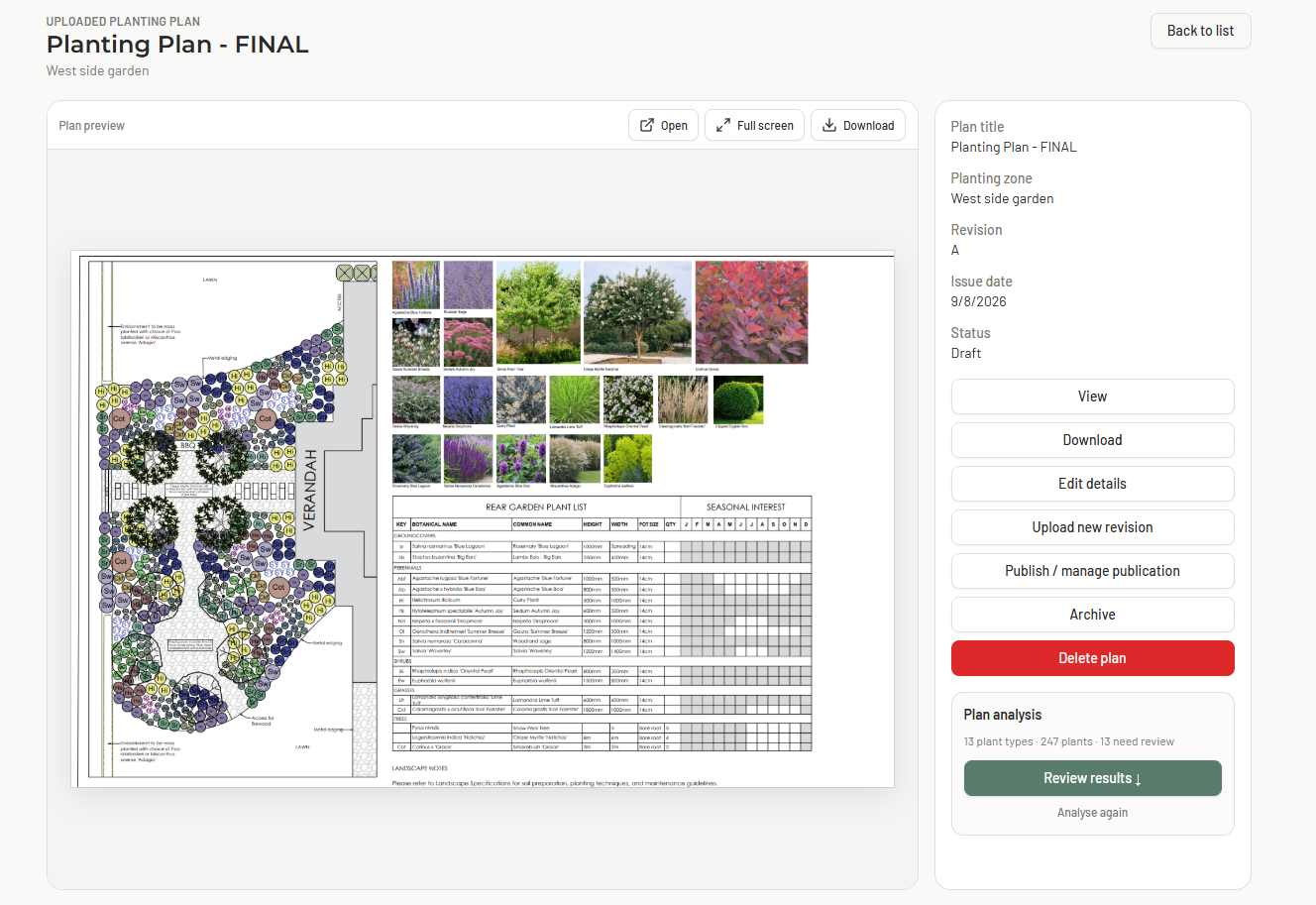Open Publish / manage publication
The image size is (1316, 905).
point(1092,571)
